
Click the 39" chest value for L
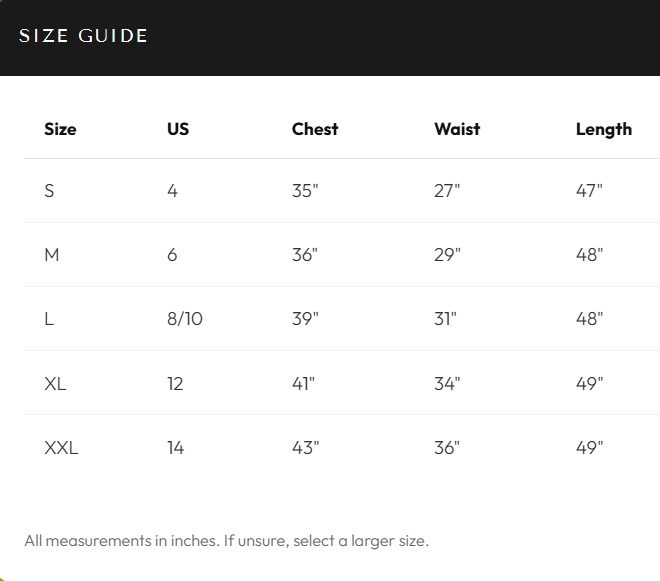point(305,319)
